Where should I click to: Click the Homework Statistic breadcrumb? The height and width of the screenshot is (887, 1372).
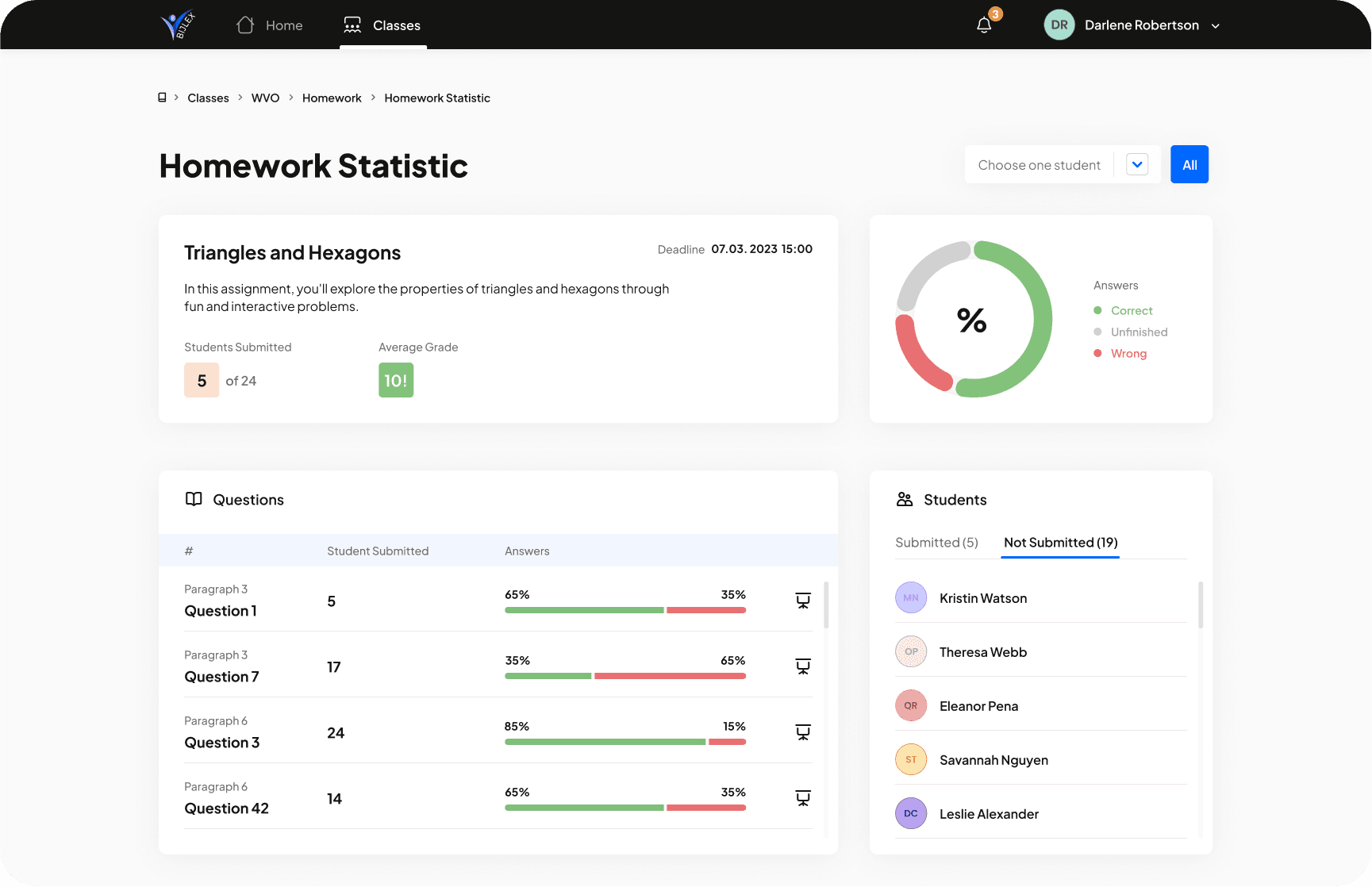pos(437,98)
